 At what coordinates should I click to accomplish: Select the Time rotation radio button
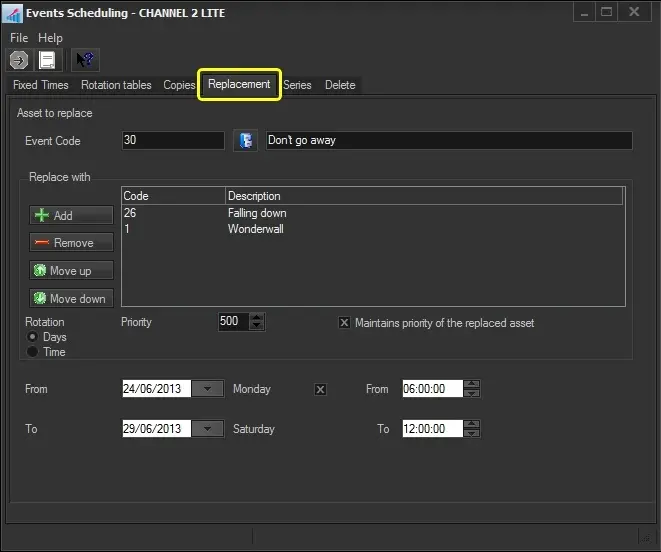point(33,352)
